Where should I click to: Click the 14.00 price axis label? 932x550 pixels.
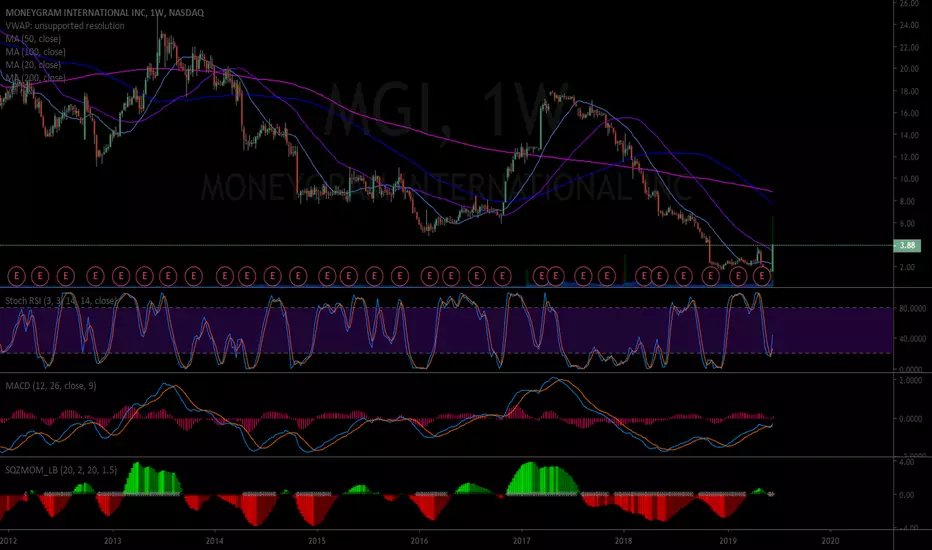(x=909, y=135)
